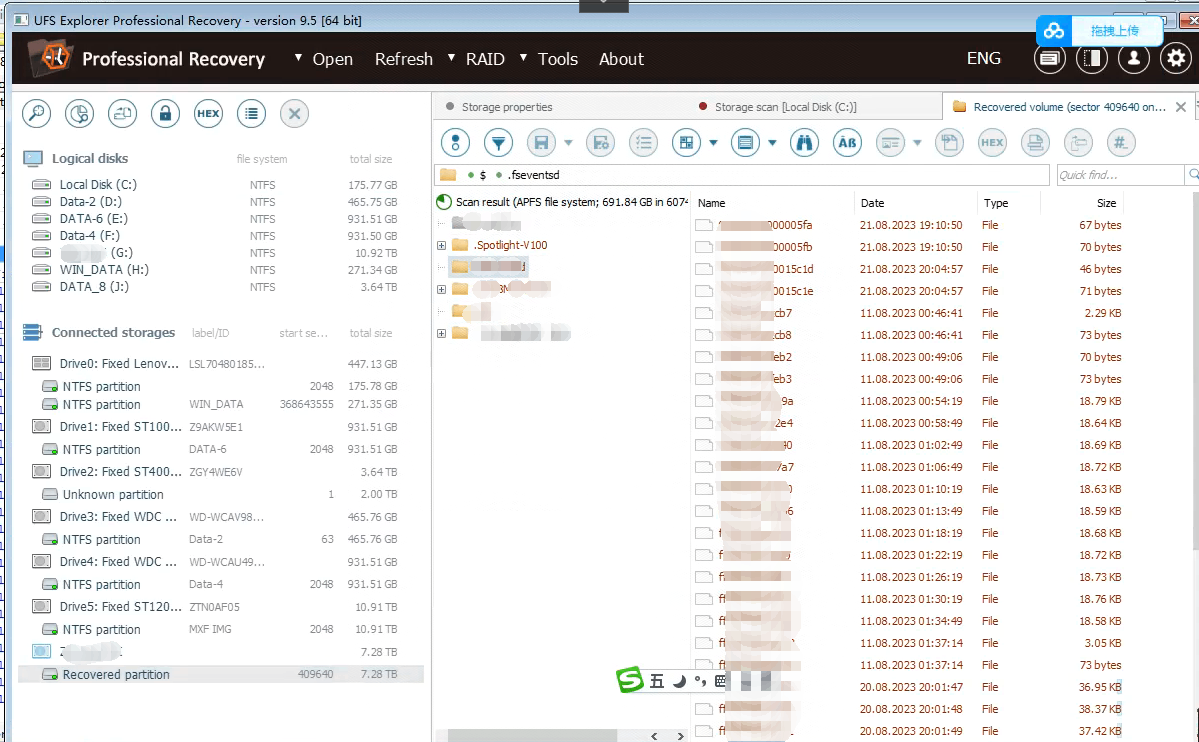Open HEX viewer from left panel toolbar

coord(208,114)
